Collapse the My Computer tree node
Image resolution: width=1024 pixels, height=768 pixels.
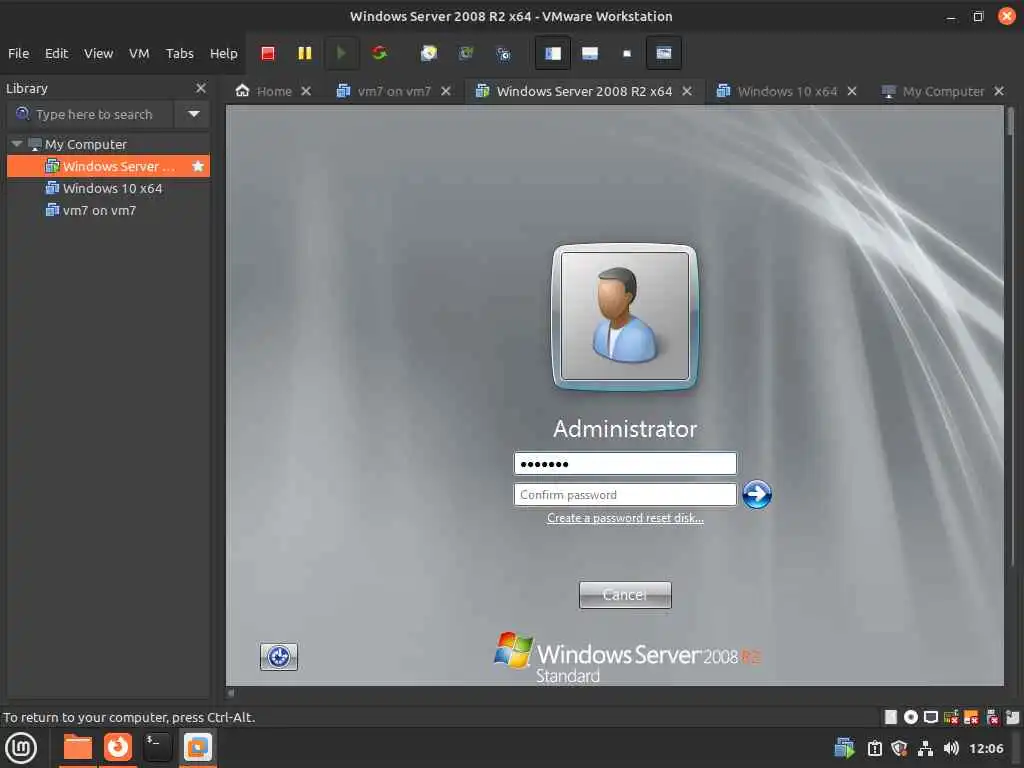point(17,144)
